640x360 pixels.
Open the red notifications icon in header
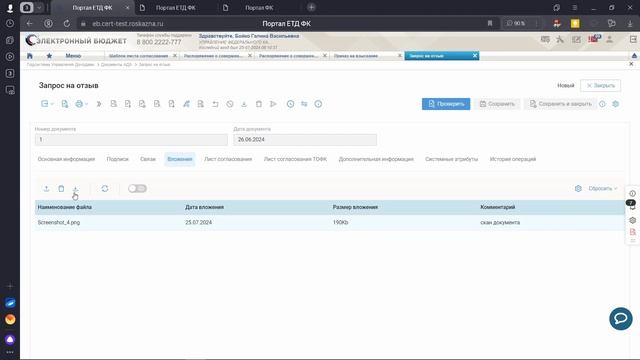point(594,39)
